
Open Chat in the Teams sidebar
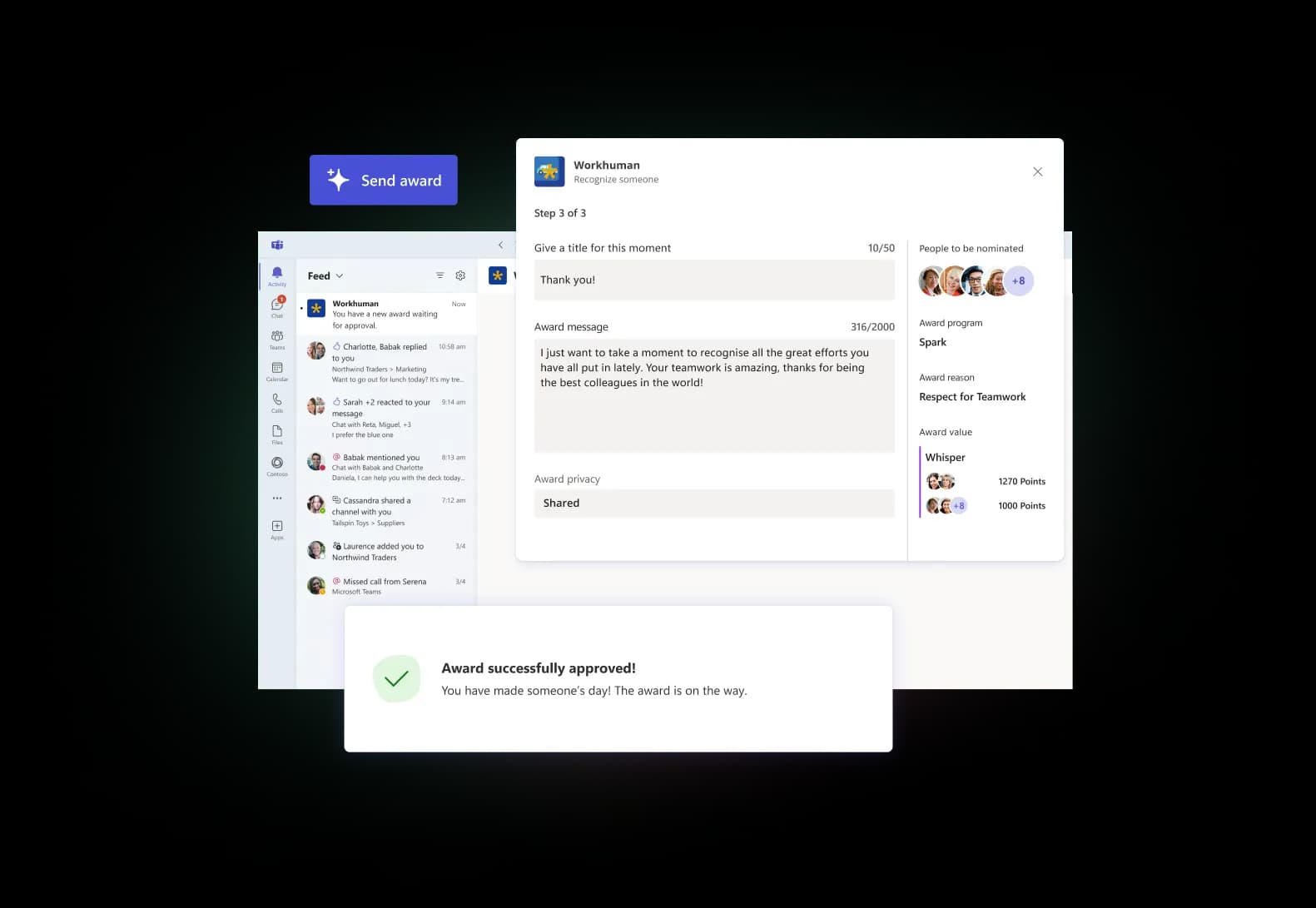277,308
